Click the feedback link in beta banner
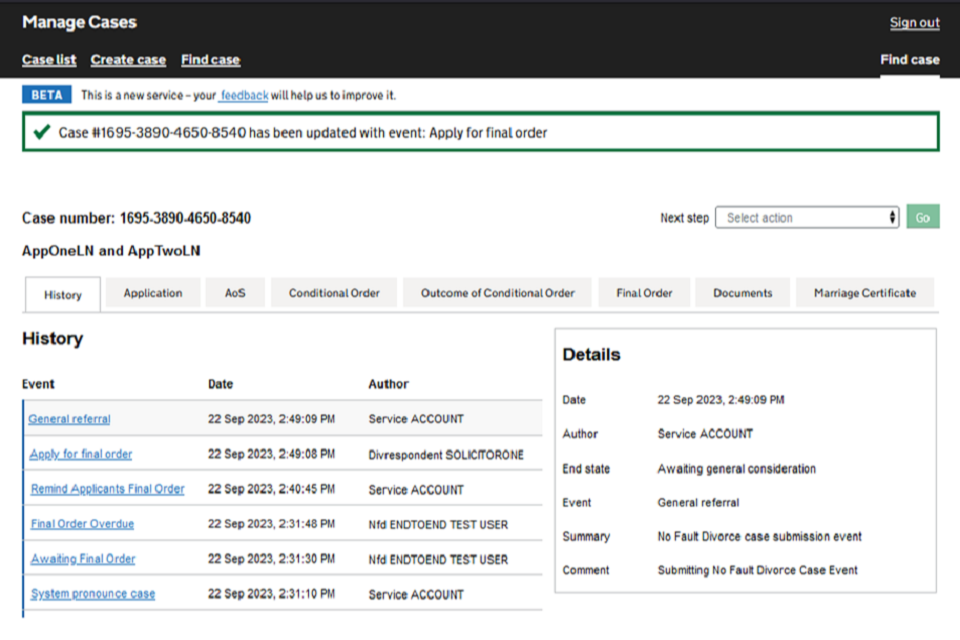 pyautogui.click(x=245, y=95)
